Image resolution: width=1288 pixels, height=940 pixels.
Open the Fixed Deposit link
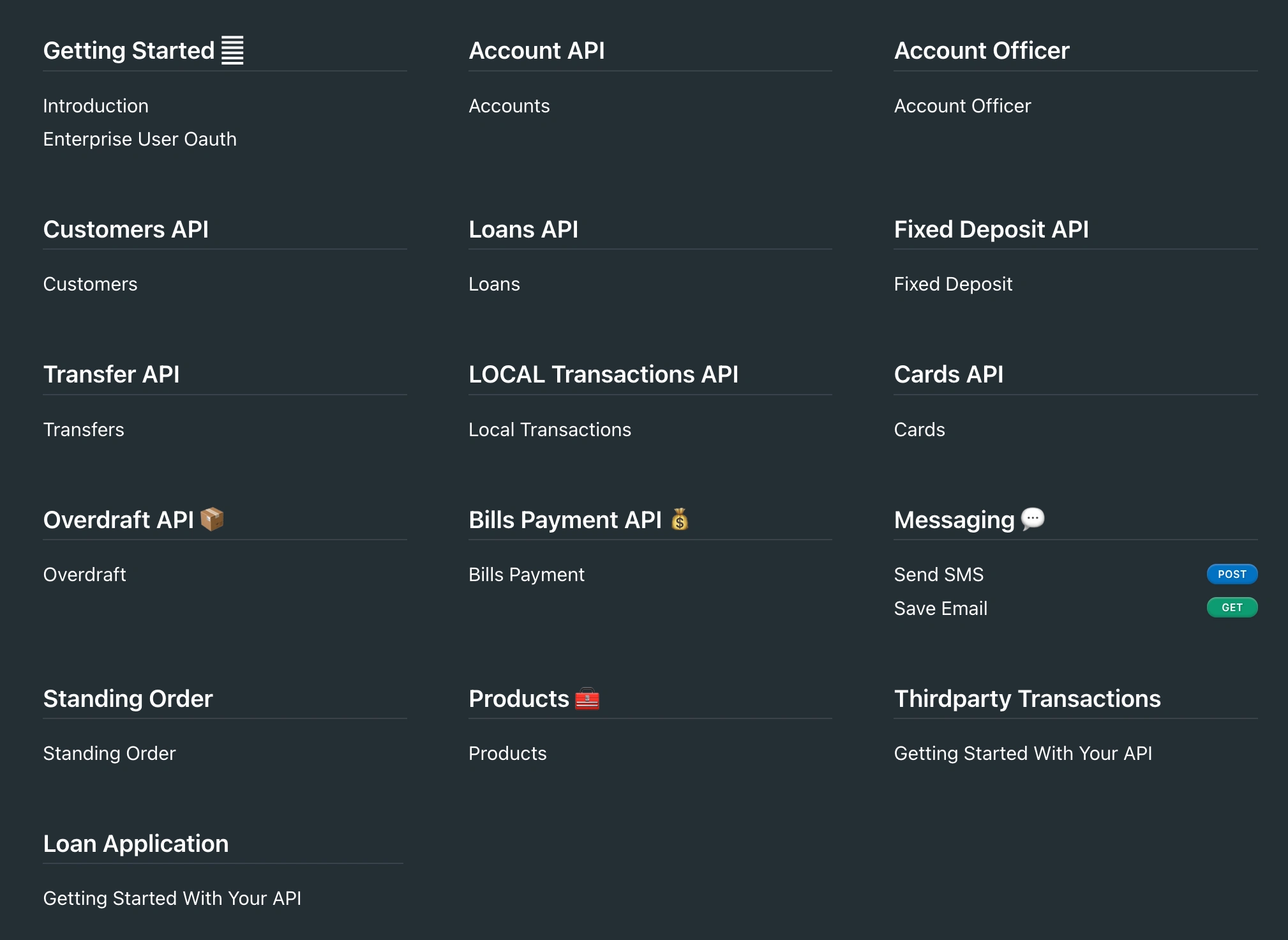953,284
